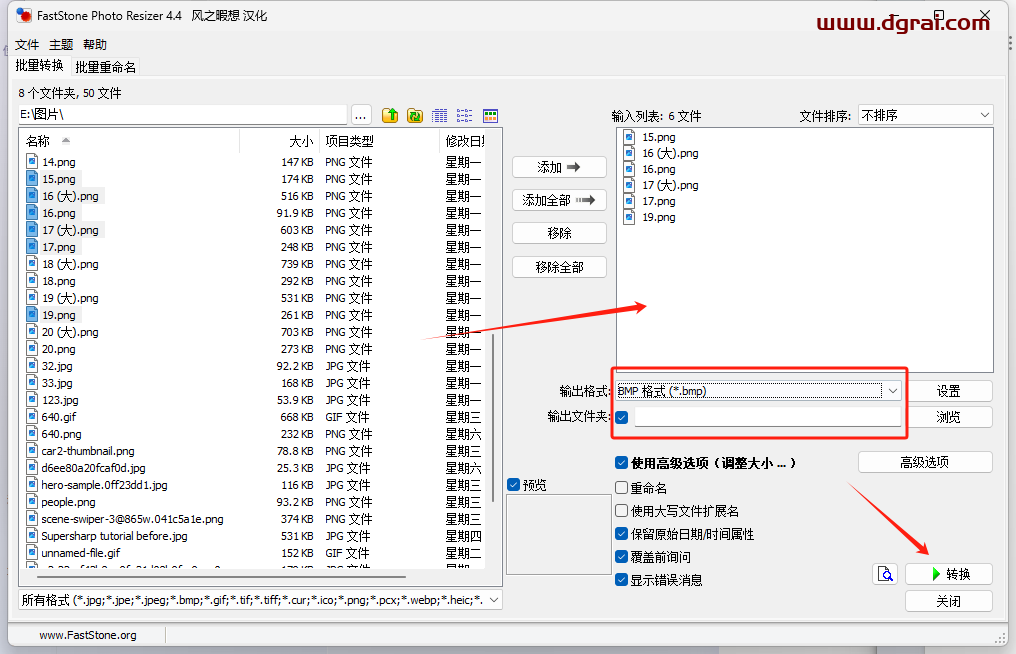Toggle ask before overwrite checkbox
Image resolution: width=1016 pixels, height=654 pixels.
point(621,557)
